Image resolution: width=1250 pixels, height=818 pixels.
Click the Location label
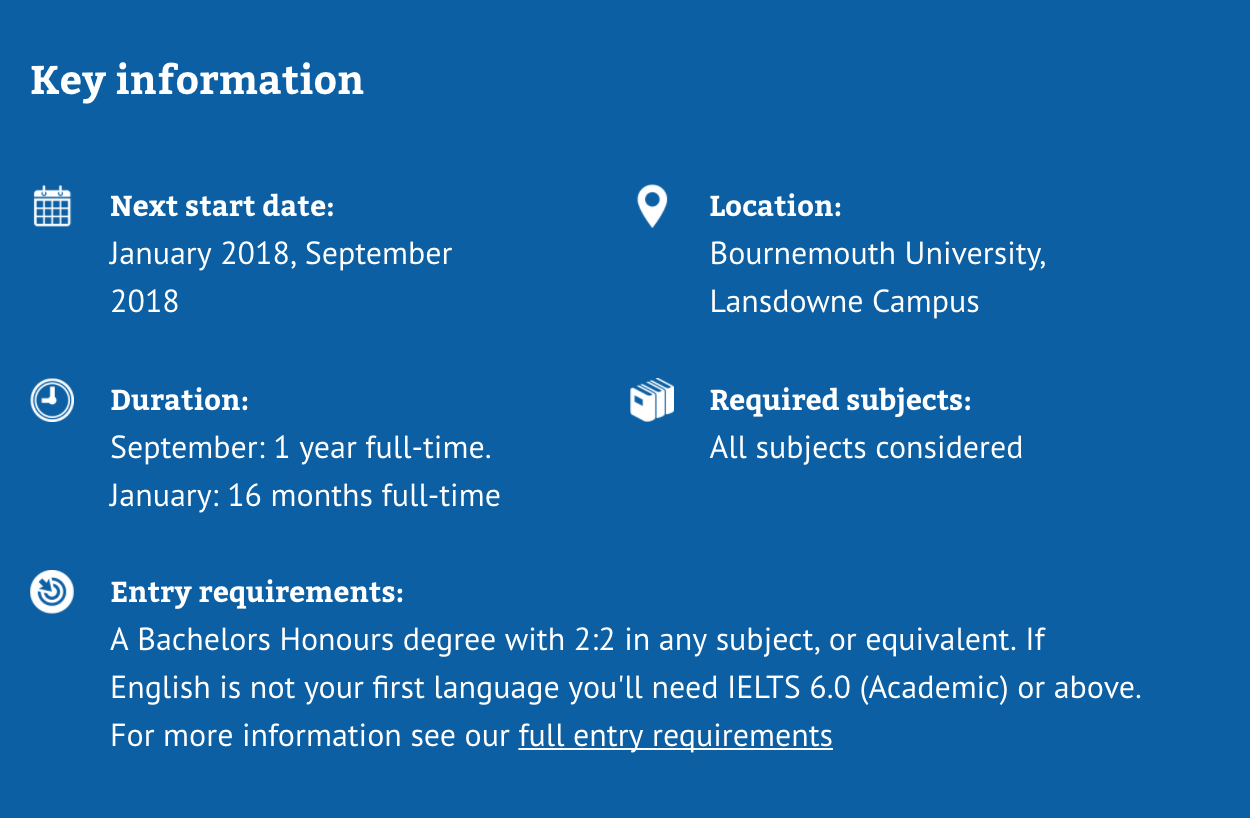(775, 206)
